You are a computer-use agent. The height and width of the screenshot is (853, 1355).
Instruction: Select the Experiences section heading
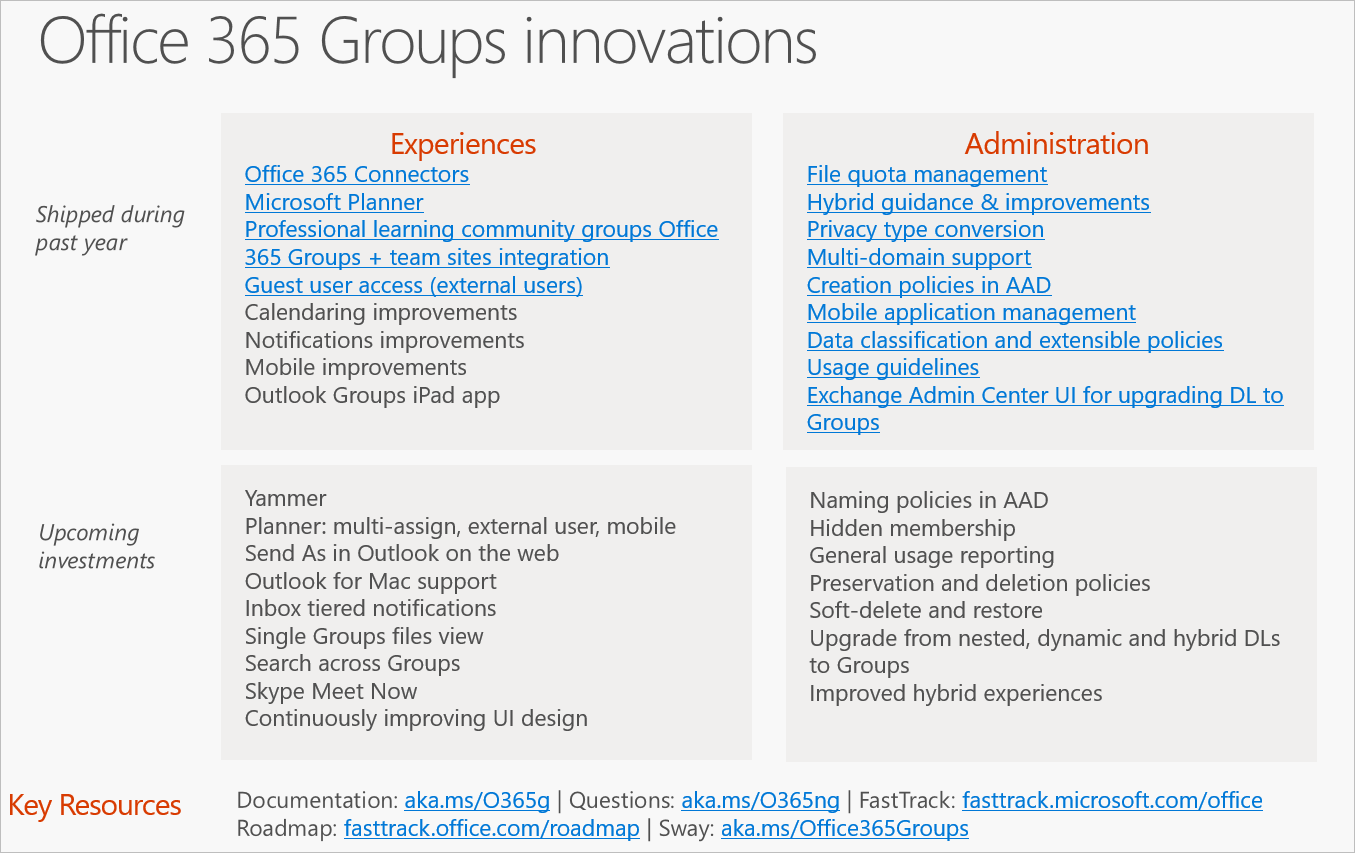[462, 144]
